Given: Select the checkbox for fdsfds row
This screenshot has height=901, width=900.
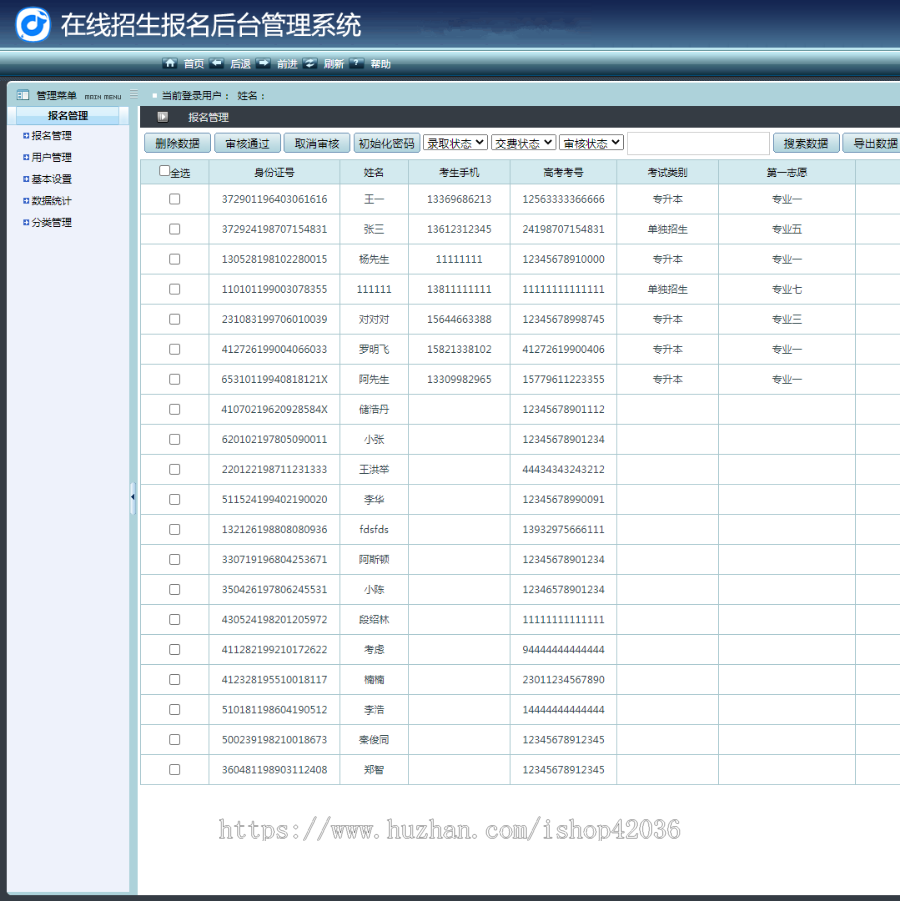Looking at the screenshot, I should [x=175, y=529].
